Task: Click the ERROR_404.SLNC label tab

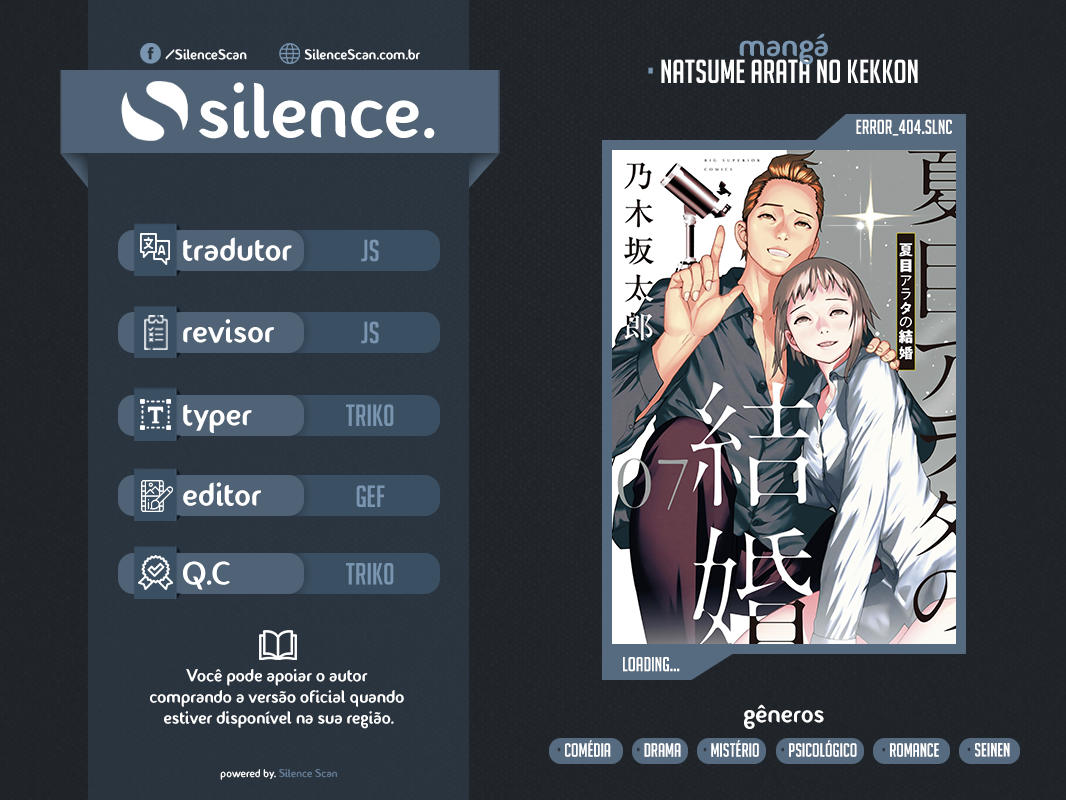Action: pyautogui.click(x=904, y=127)
